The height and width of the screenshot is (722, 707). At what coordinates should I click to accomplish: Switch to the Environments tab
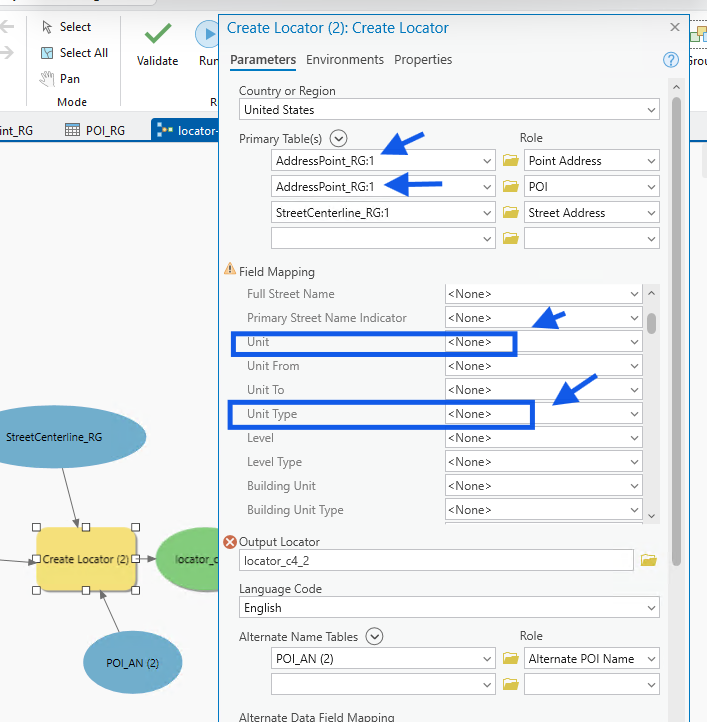(x=345, y=60)
